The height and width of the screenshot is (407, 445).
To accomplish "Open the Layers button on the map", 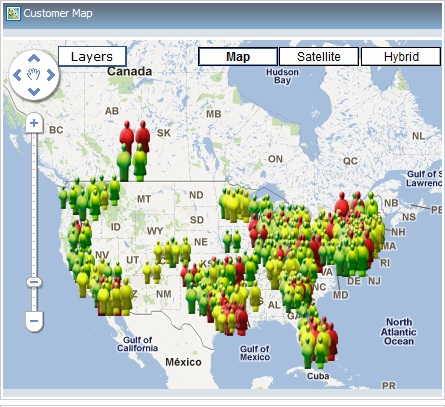I will coord(92,56).
